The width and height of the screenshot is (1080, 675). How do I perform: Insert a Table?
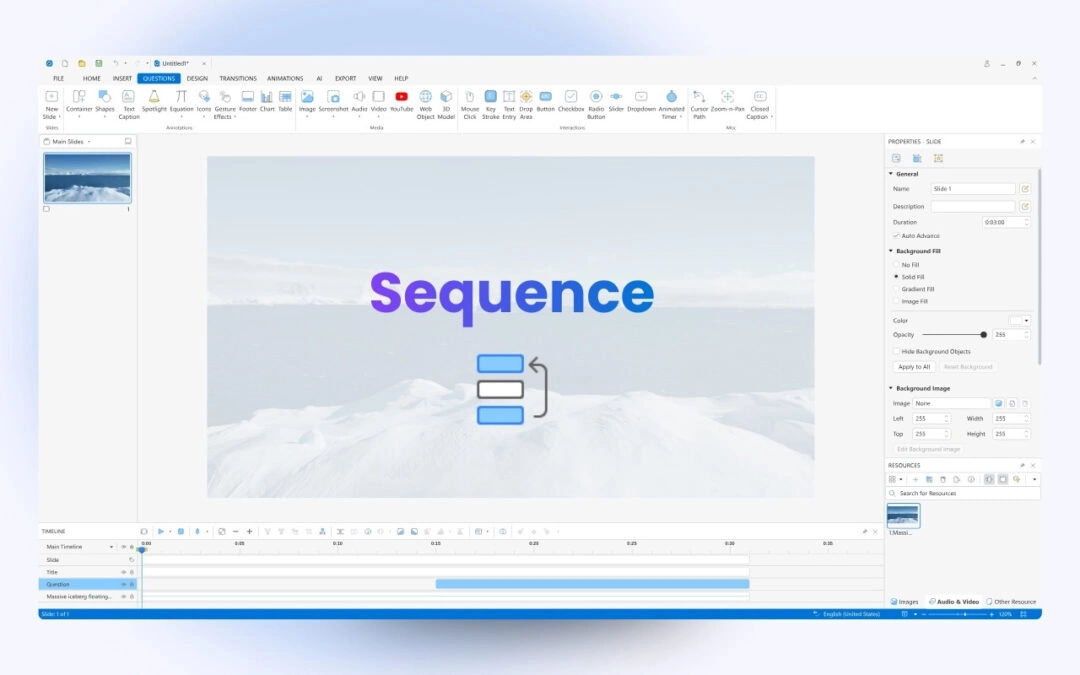tap(285, 101)
